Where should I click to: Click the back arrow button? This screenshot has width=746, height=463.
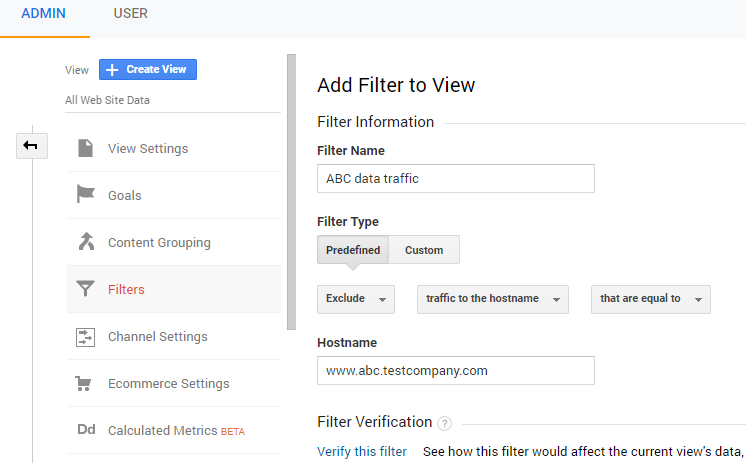point(31,146)
